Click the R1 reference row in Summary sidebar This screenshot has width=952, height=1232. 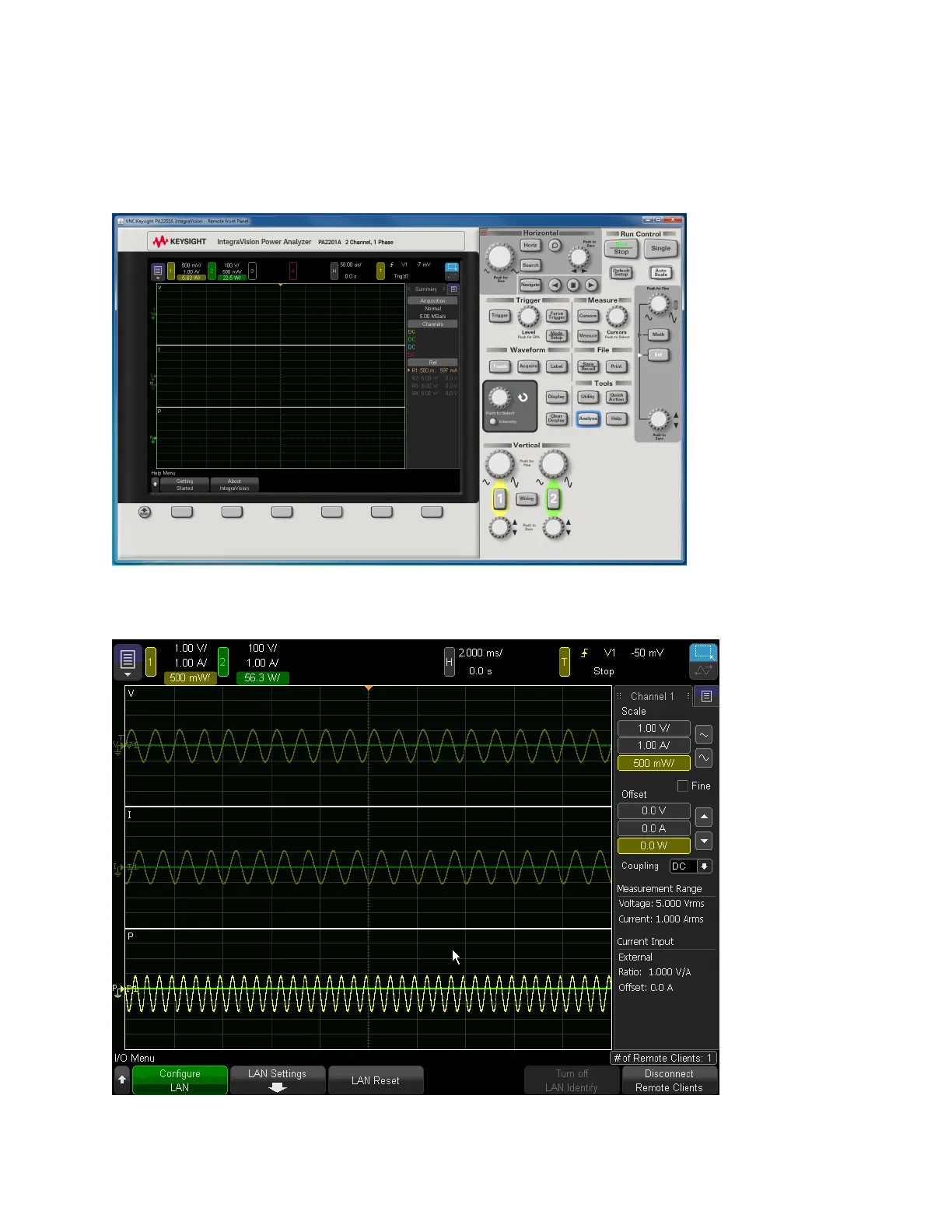433,370
